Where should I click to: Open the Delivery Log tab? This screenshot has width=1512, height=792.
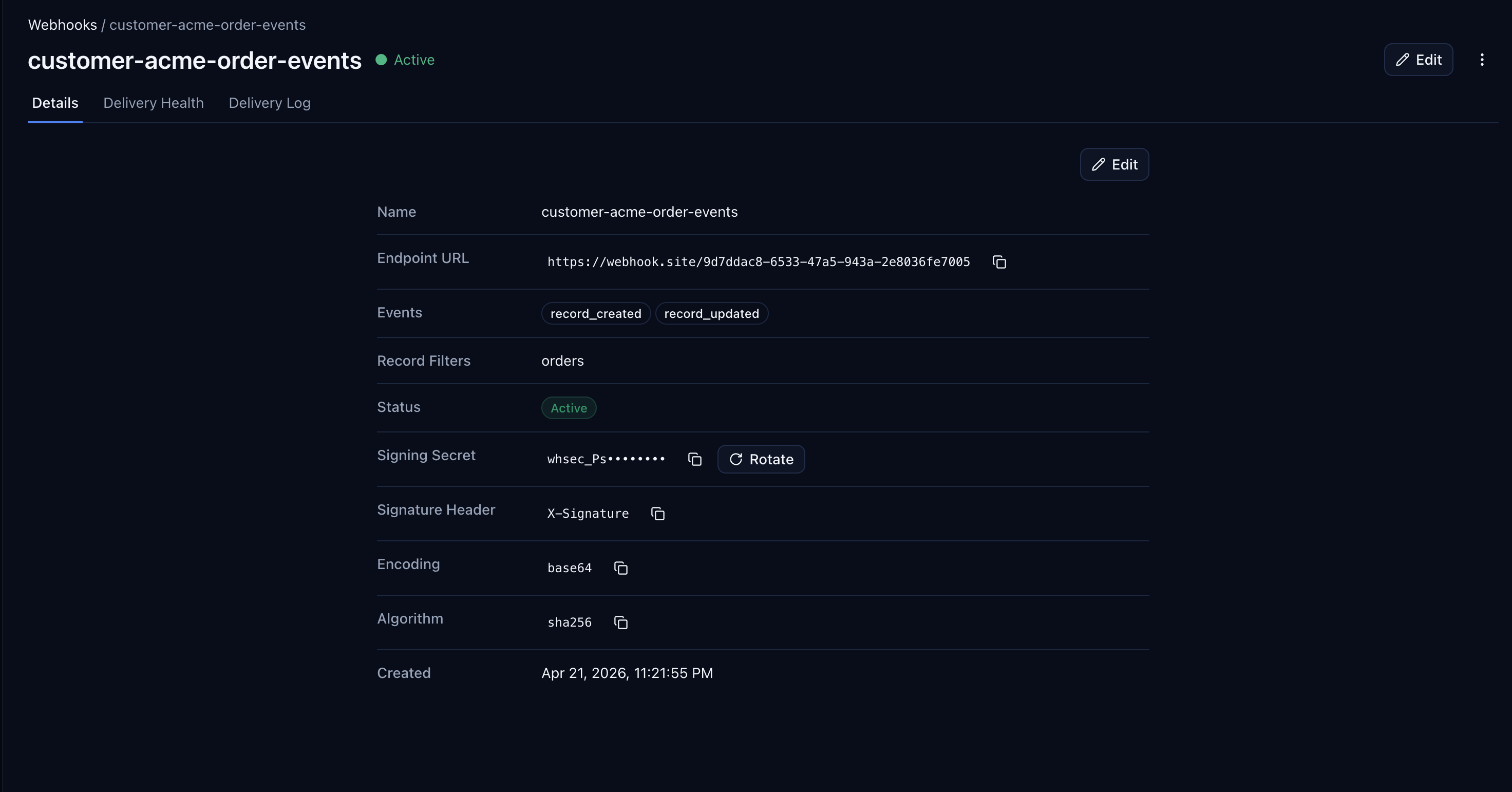270,103
